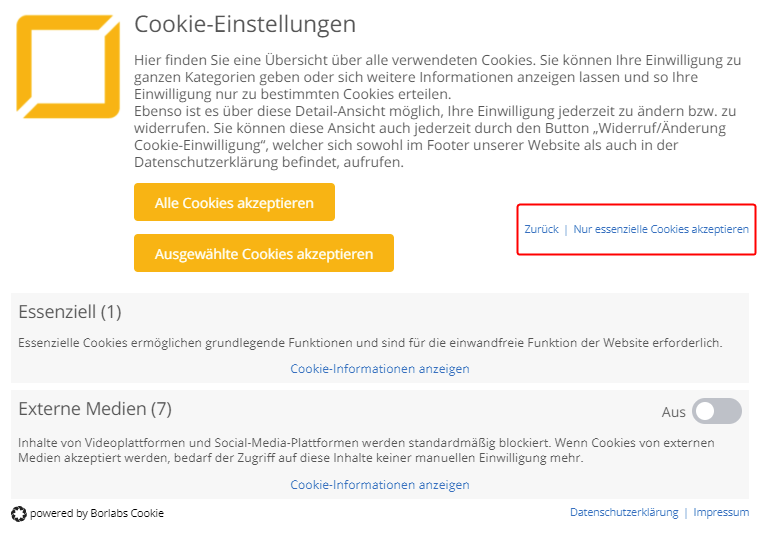This screenshot has height=534, width=760.
Task: Click the intro paragraph about Einwilligung
Action: (438, 111)
